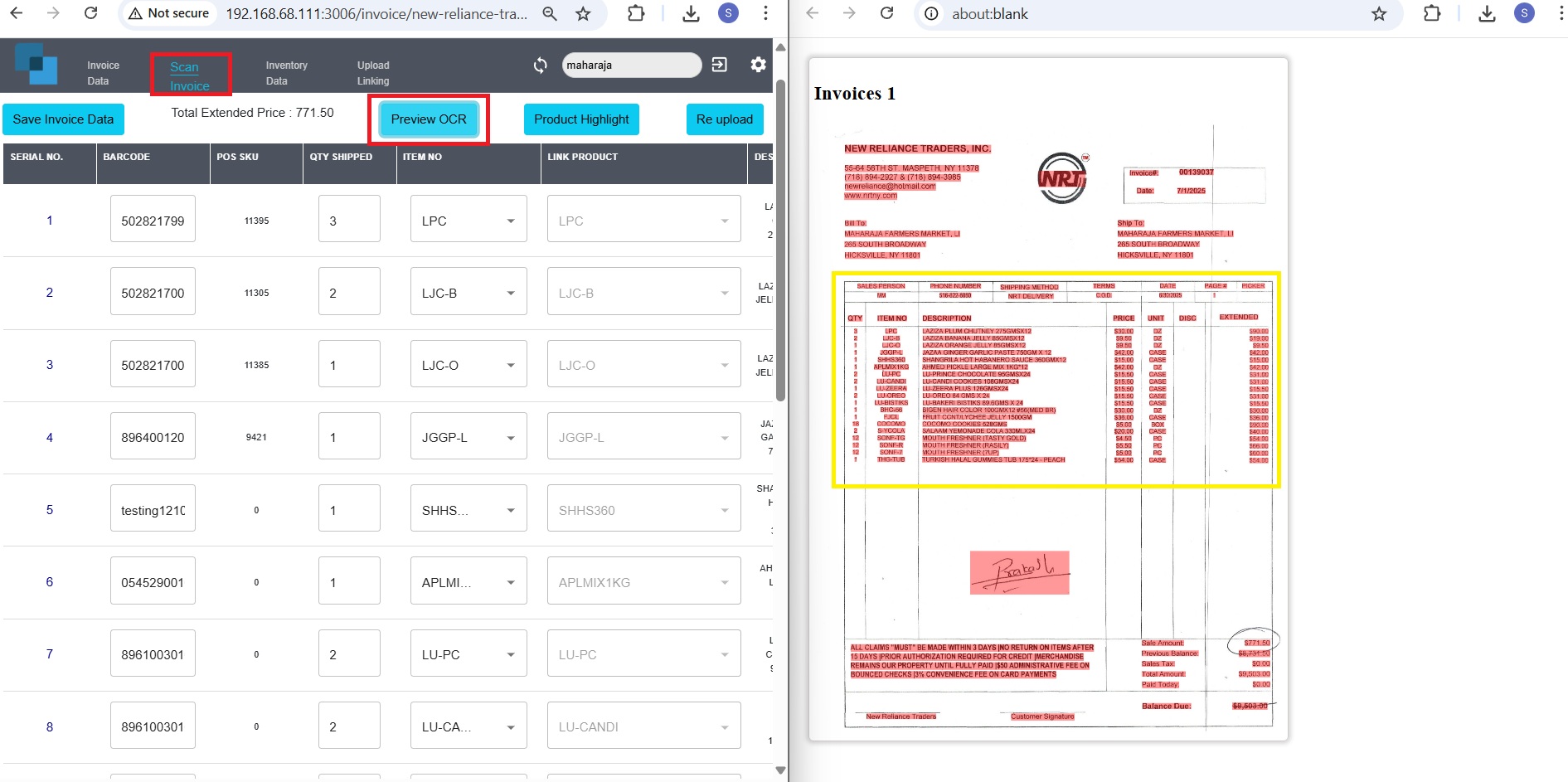Viewport: 1568px width, 782px height.
Task: Open the Inventory Data tab
Action: (x=286, y=73)
